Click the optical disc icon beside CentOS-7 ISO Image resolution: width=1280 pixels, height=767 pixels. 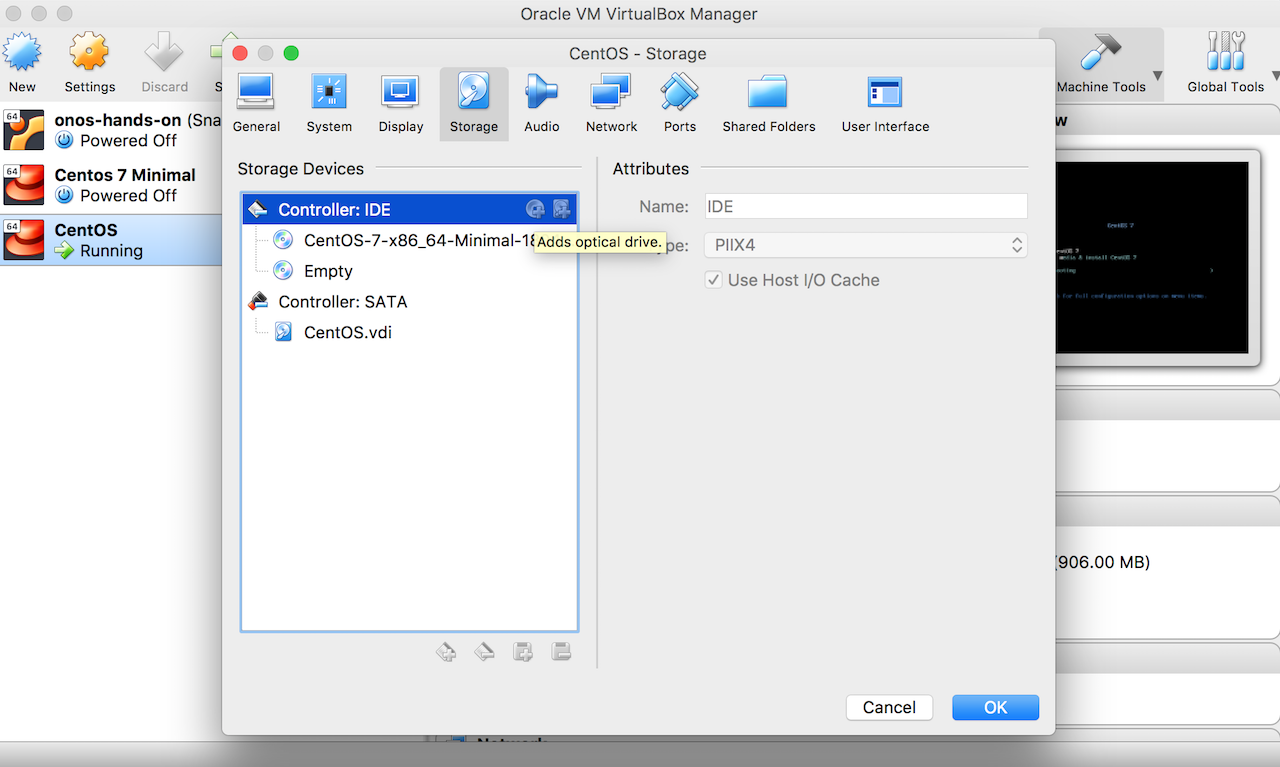283,240
